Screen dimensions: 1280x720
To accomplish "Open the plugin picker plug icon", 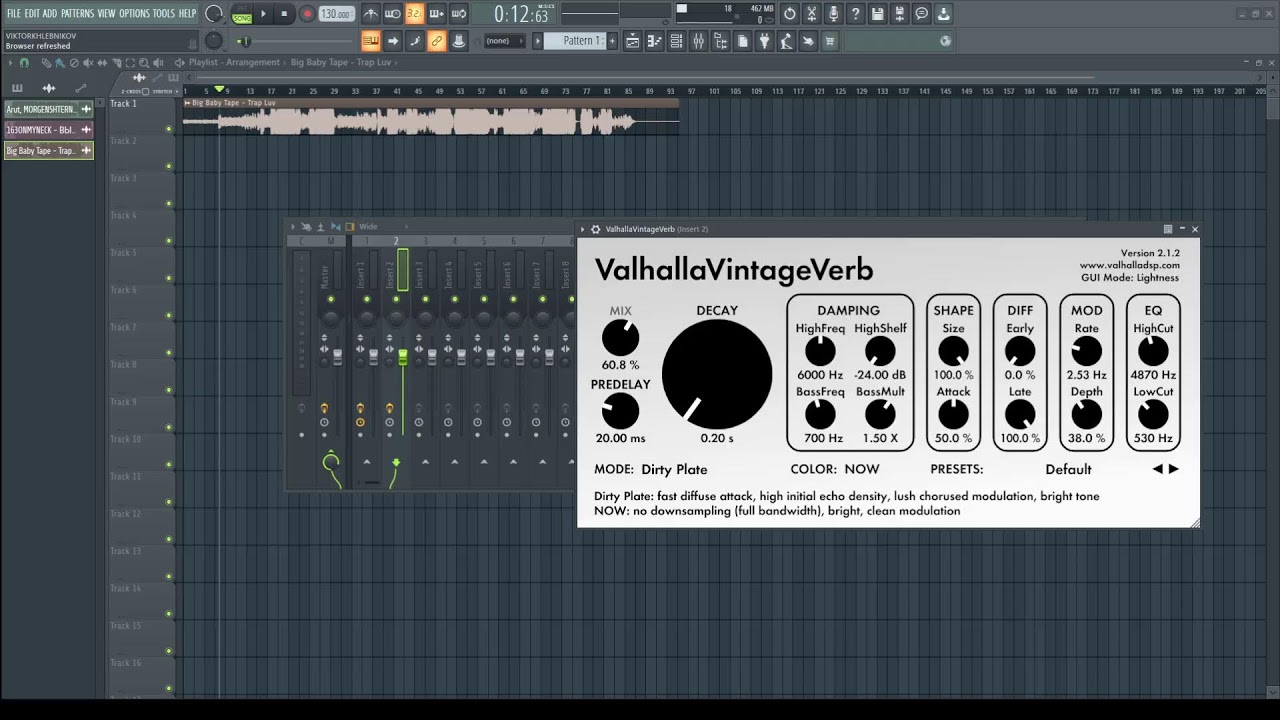I will tap(764, 41).
